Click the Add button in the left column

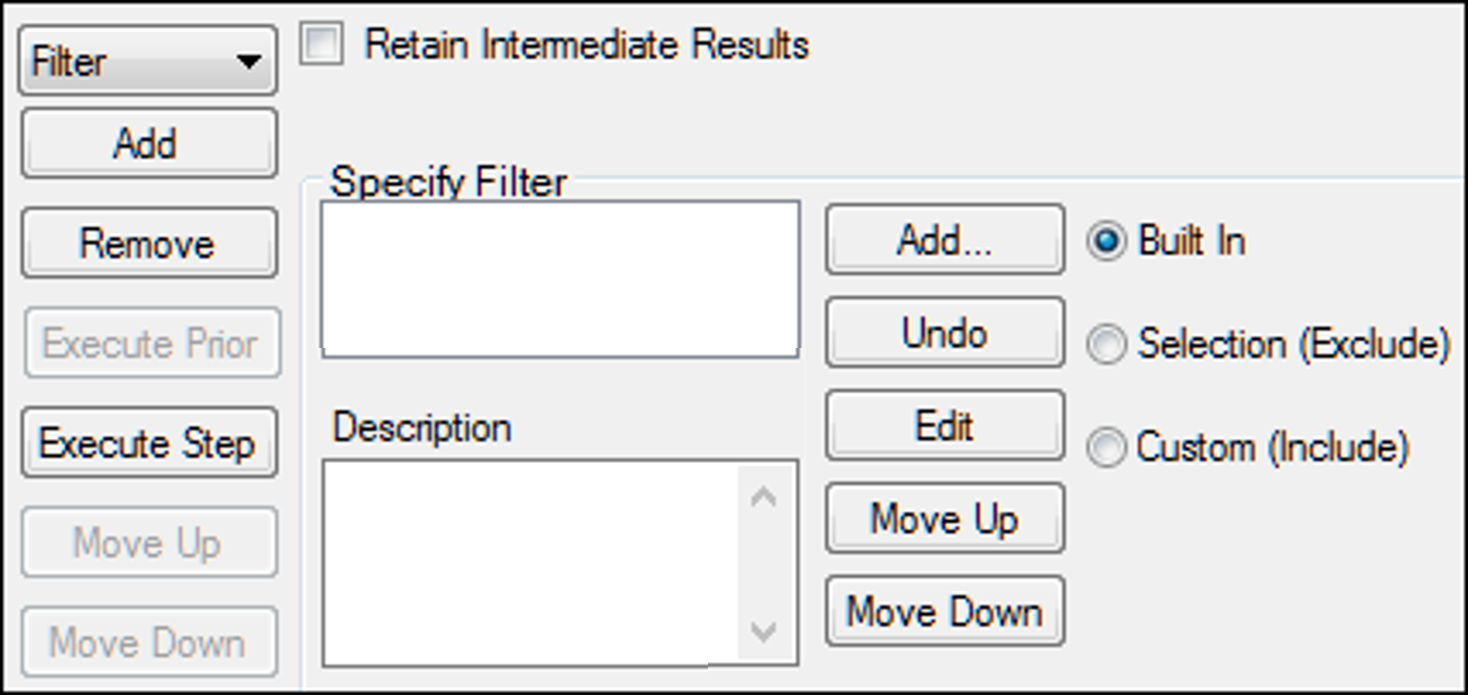click(148, 143)
